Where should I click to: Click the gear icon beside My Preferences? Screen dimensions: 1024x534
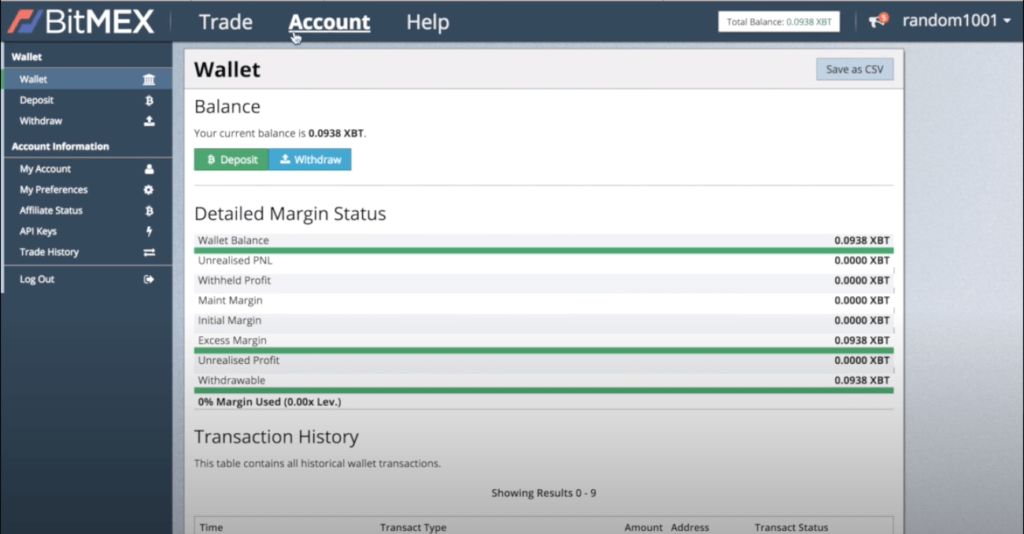[x=149, y=190]
